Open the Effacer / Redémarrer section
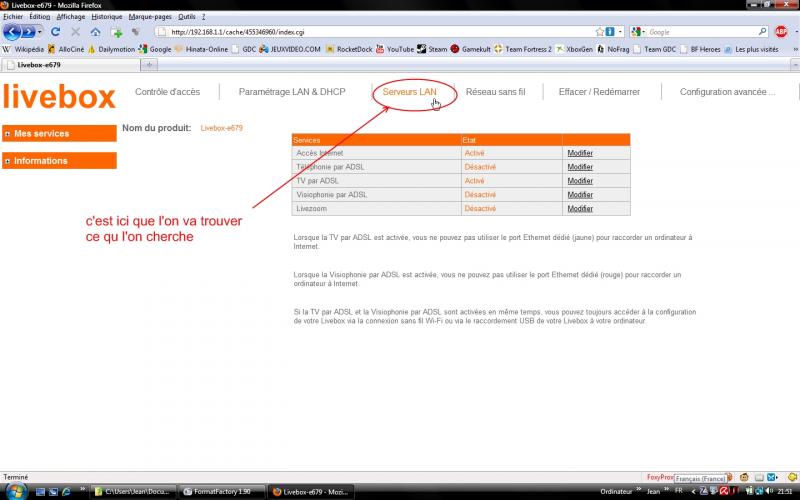The width and height of the screenshot is (800, 500). point(599,92)
